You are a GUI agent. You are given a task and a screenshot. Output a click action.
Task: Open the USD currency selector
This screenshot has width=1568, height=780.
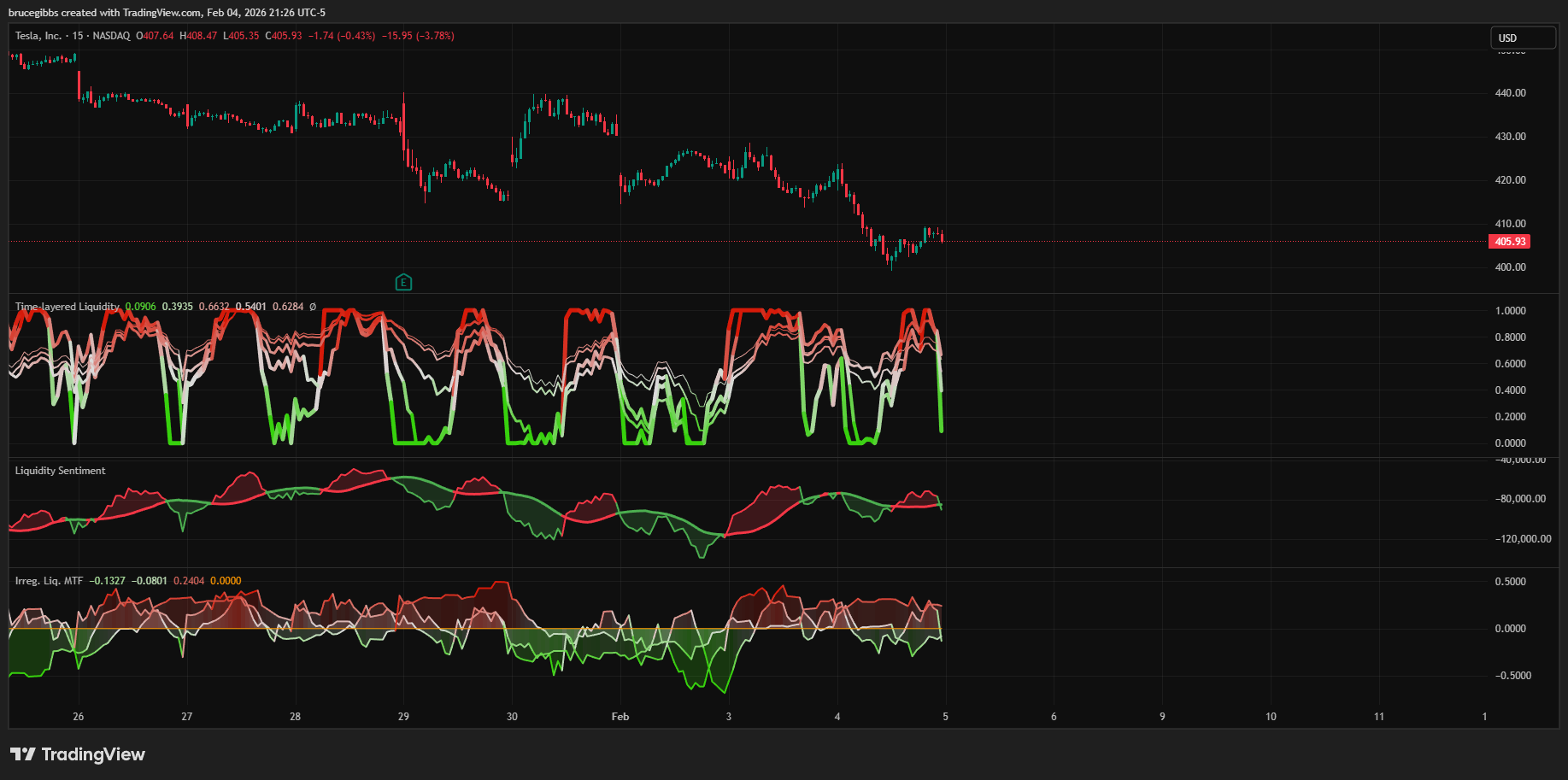point(1523,38)
